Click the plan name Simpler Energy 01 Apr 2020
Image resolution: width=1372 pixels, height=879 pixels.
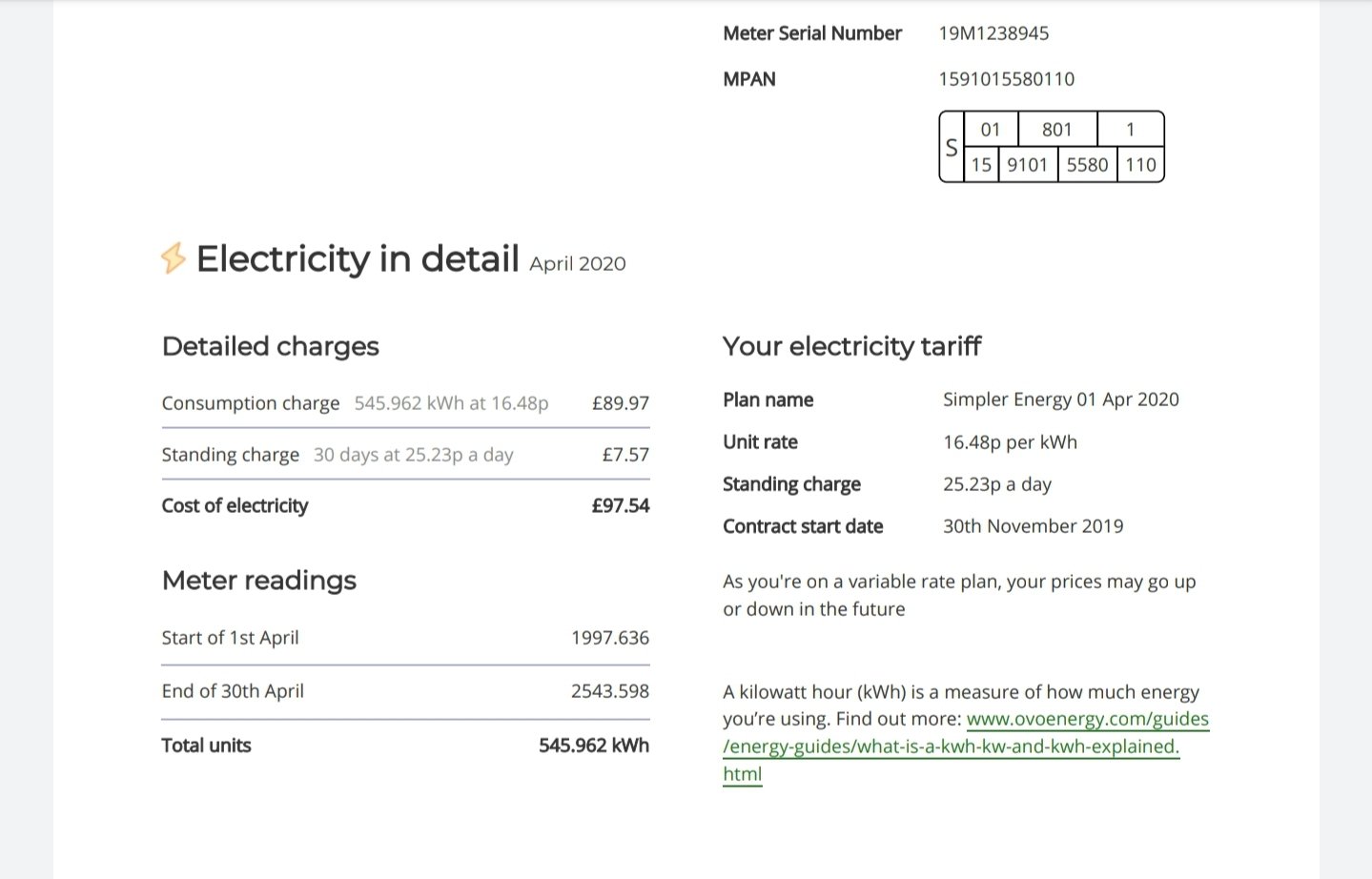pos(1061,399)
